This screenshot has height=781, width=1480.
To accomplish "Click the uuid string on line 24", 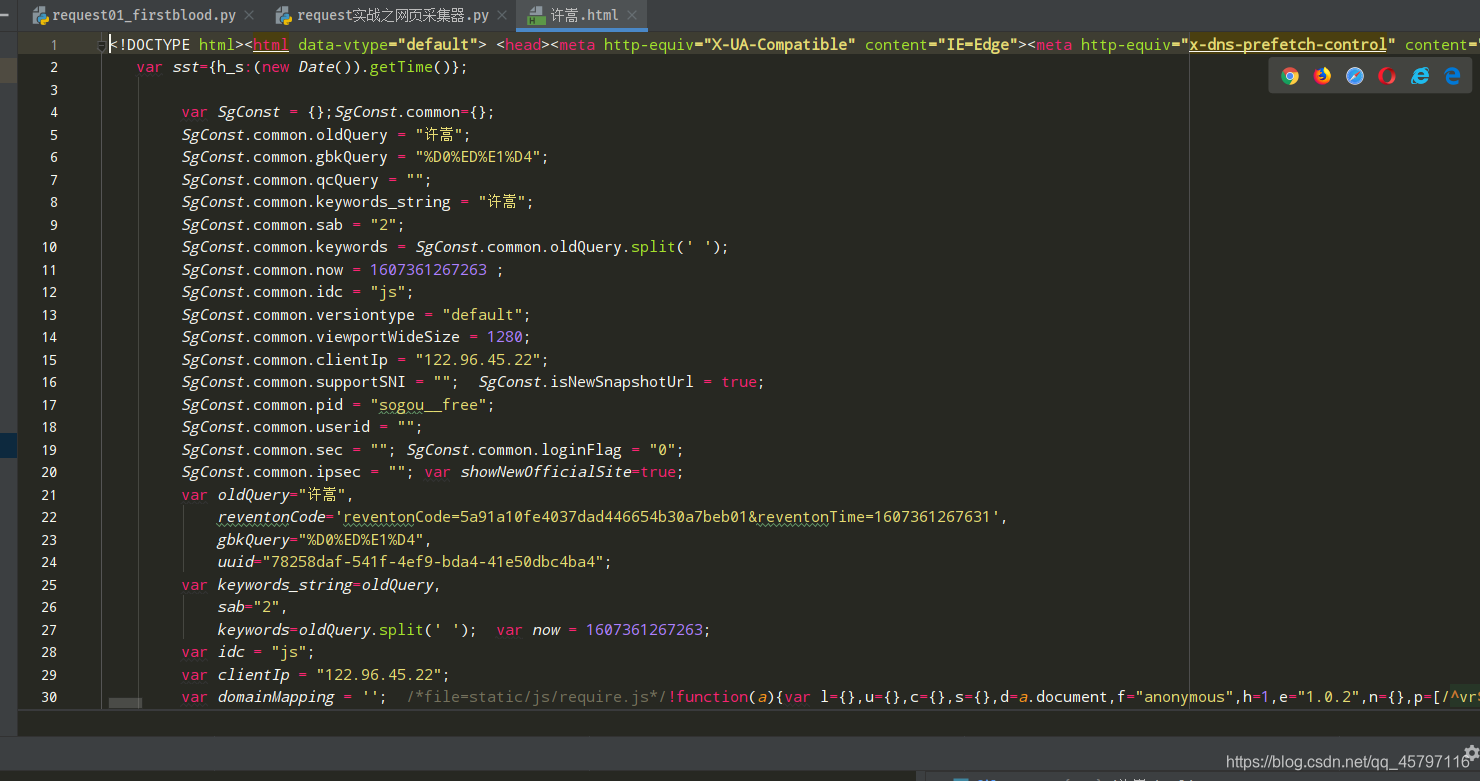I will tap(431, 562).
